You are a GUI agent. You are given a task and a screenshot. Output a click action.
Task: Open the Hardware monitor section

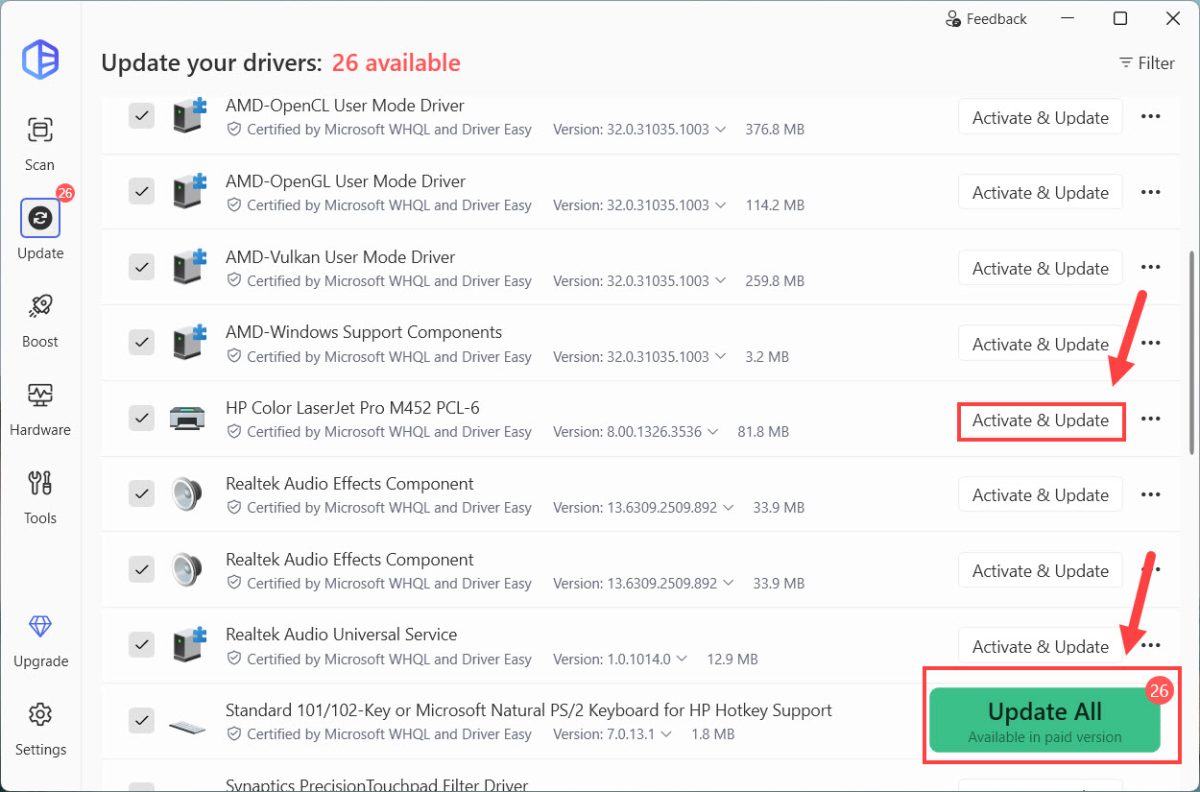(x=40, y=408)
